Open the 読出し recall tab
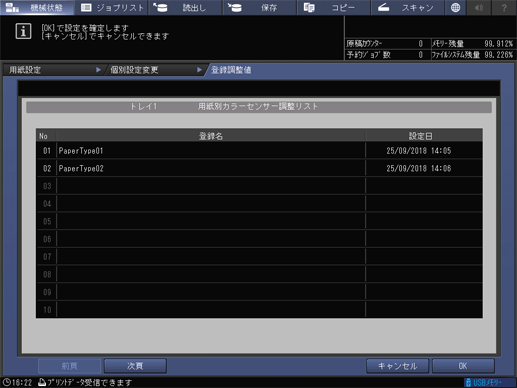Image resolution: width=517 pixels, height=388 pixels. point(185,7)
